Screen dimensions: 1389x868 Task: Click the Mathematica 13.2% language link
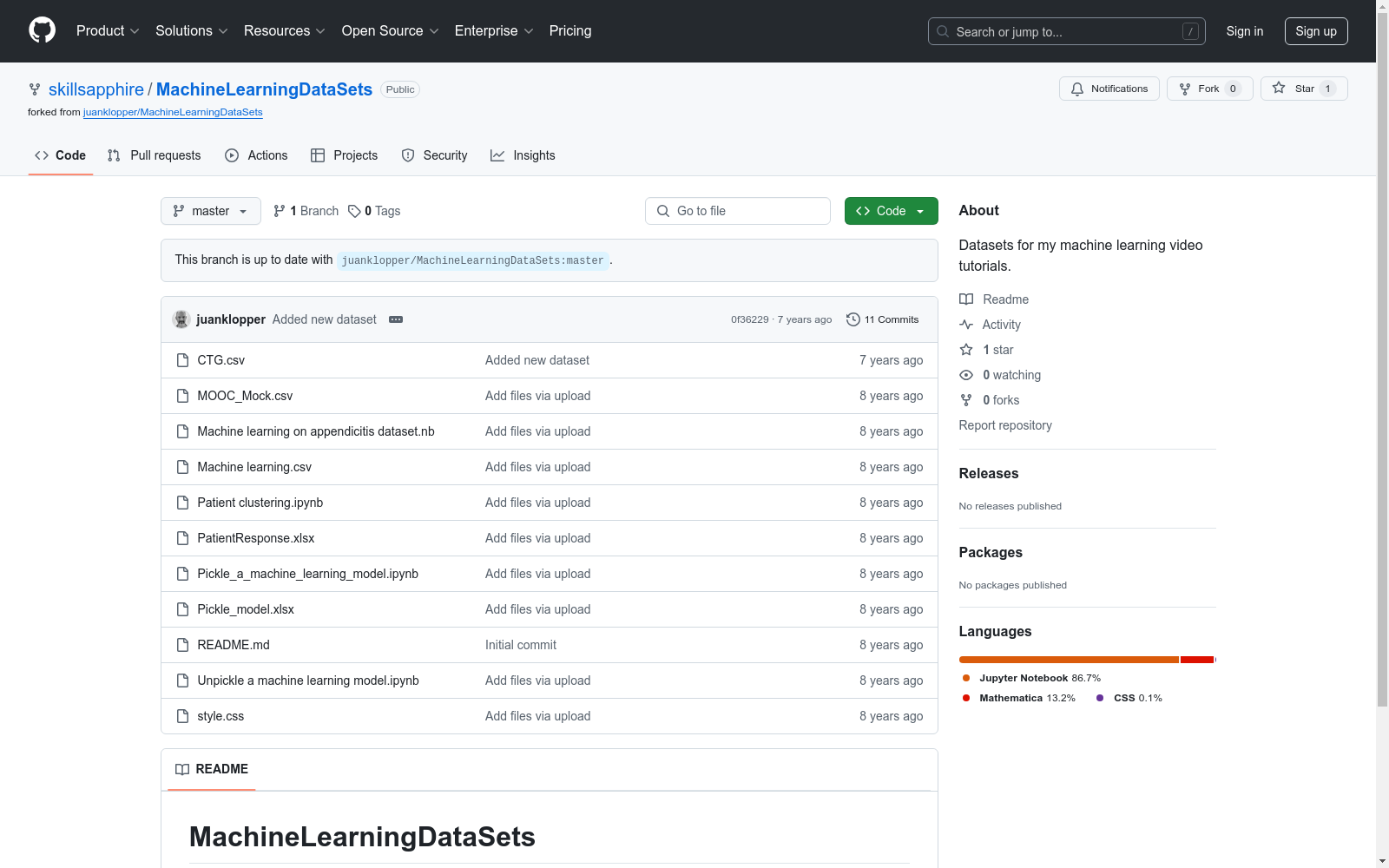tap(1019, 698)
